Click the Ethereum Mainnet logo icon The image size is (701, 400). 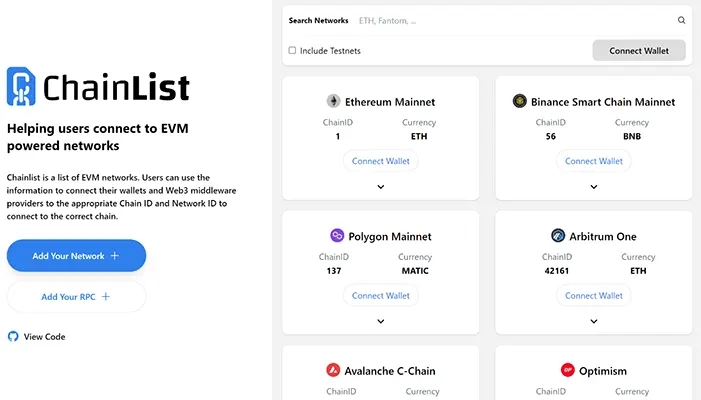click(x=333, y=101)
